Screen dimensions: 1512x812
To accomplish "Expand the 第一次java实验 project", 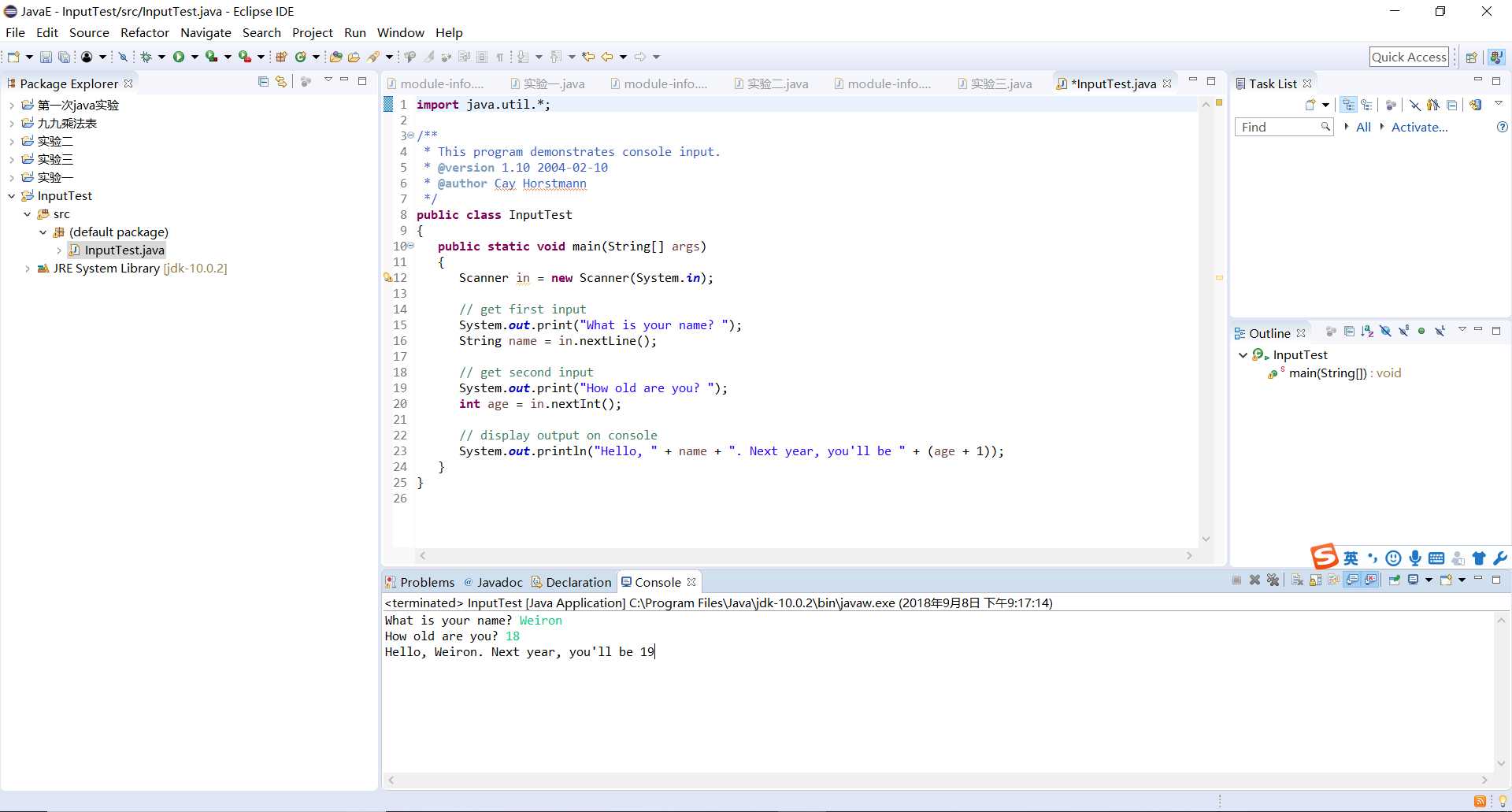I will coord(11,105).
